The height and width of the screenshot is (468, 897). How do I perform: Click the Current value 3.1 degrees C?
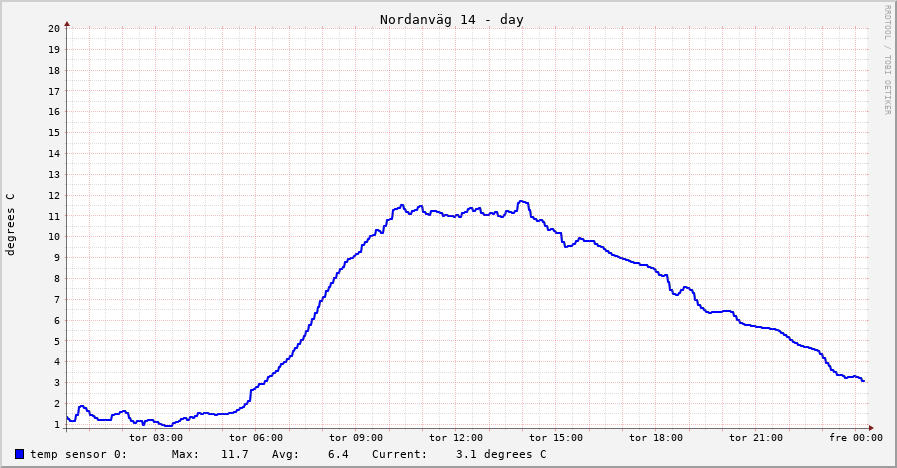(501, 454)
